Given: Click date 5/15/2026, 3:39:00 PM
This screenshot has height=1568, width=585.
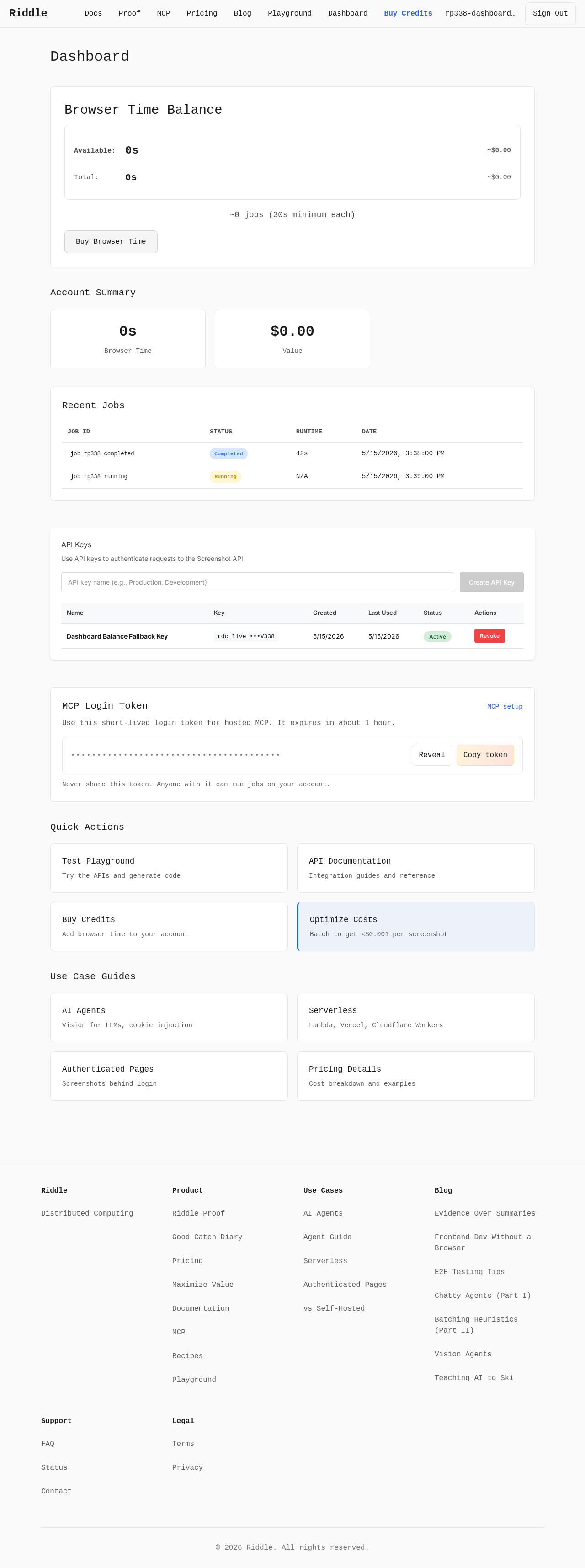Looking at the screenshot, I should tap(403, 477).
